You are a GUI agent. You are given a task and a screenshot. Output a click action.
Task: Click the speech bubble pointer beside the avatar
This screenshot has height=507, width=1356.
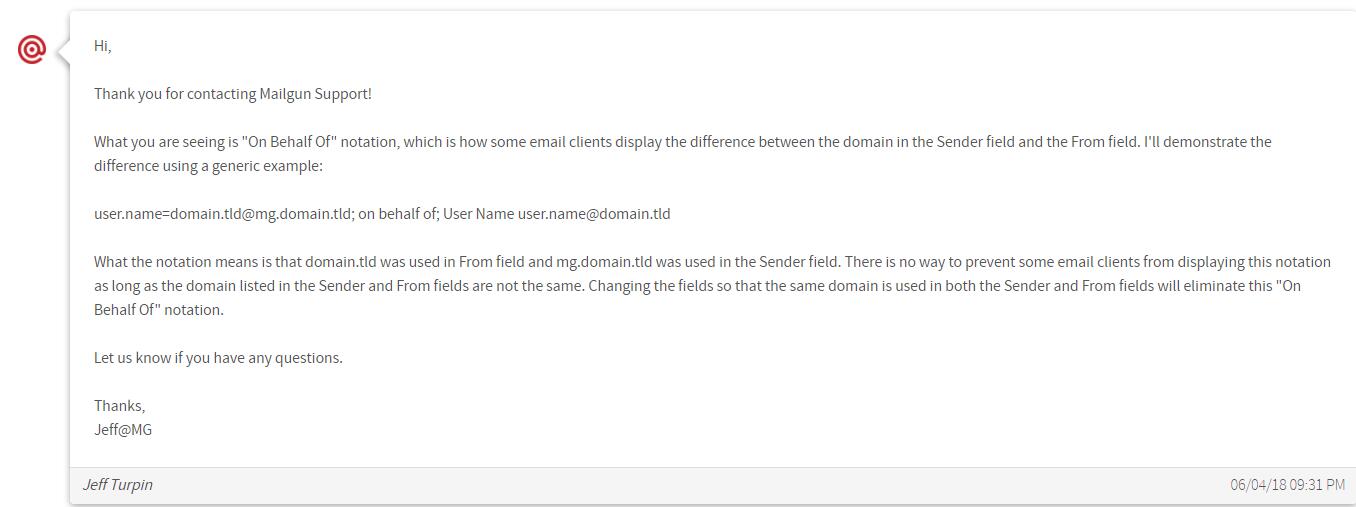point(63,50)
